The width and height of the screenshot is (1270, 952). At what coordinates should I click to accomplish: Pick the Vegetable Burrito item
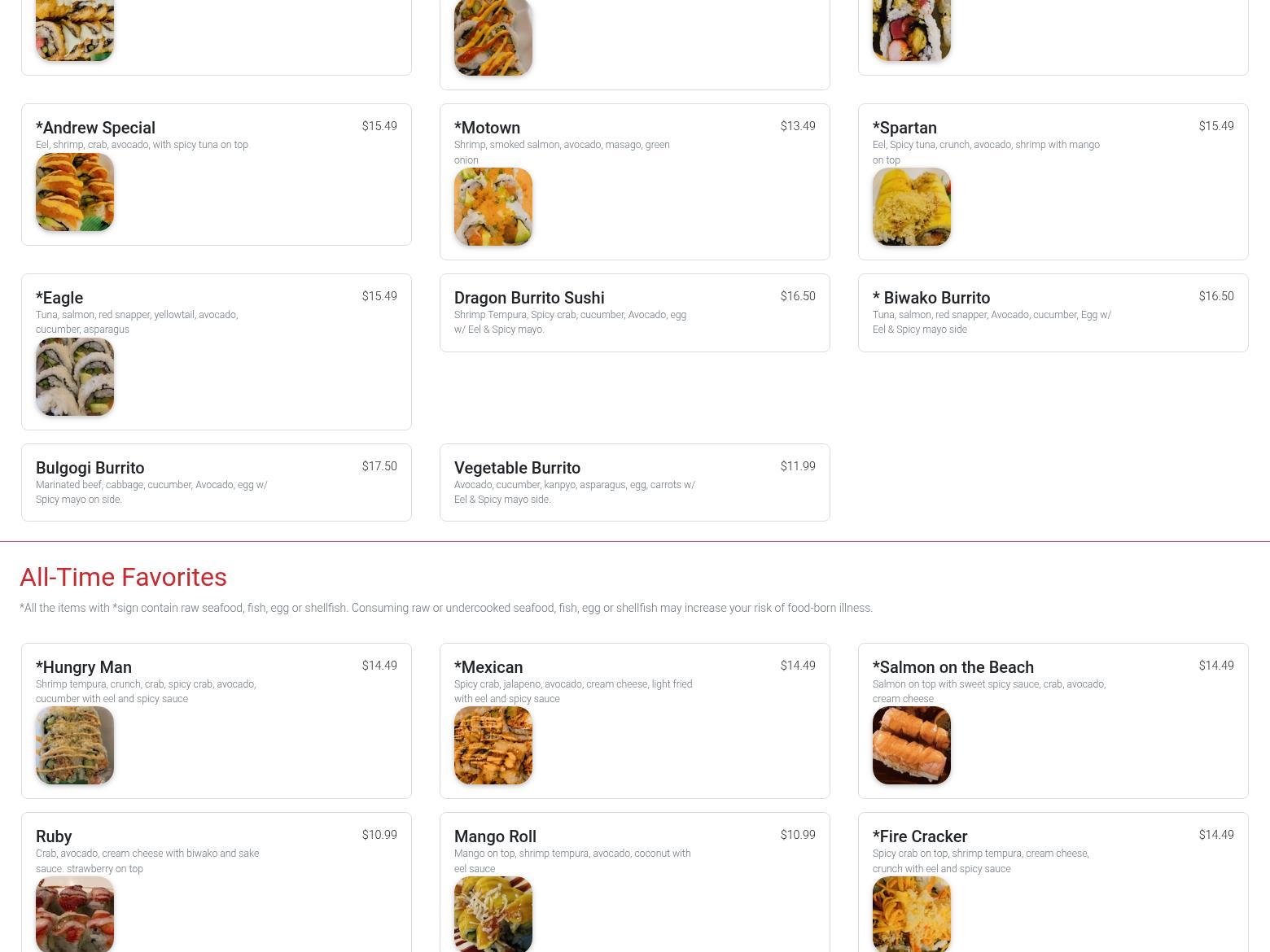tap(635, 483)
